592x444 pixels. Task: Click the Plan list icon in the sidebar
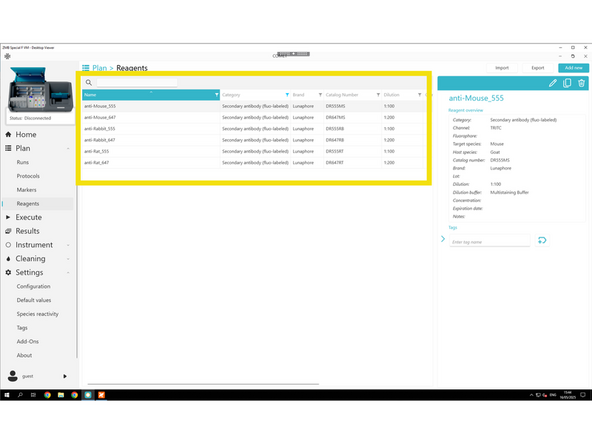click(x=8, y=148)
